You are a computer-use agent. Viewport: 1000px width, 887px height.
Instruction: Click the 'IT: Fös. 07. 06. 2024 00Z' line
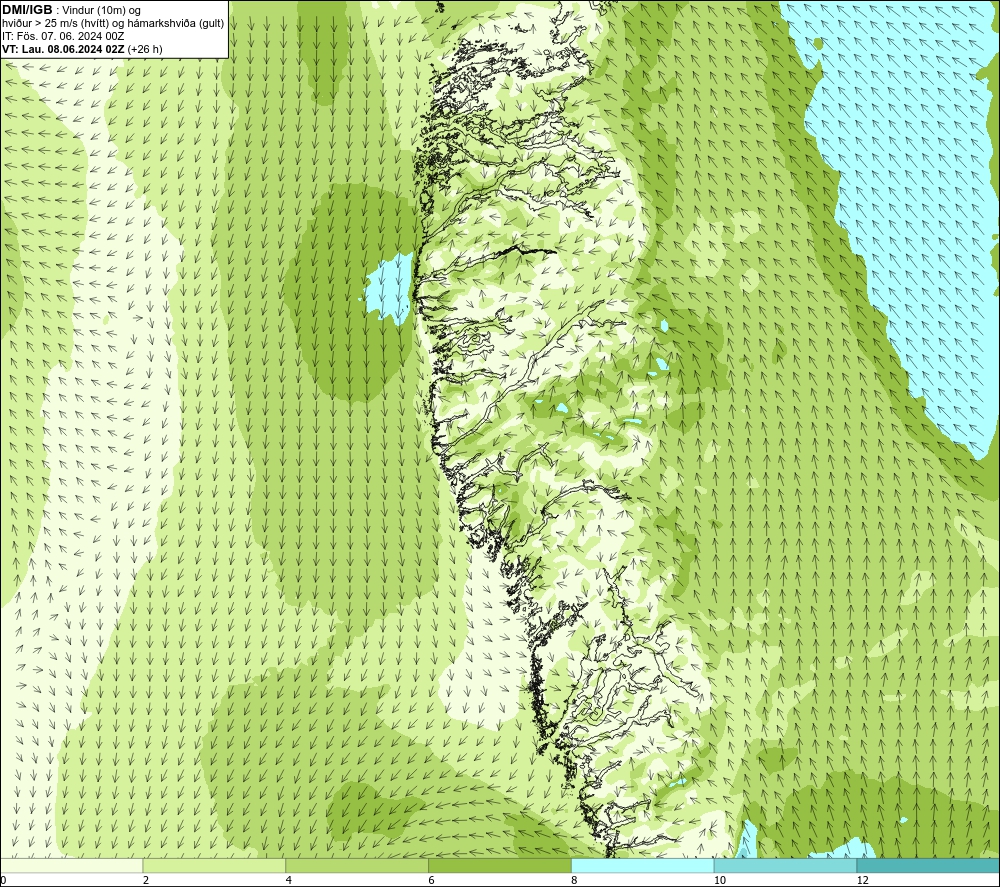pyautogui.click(x=63, y=36)
